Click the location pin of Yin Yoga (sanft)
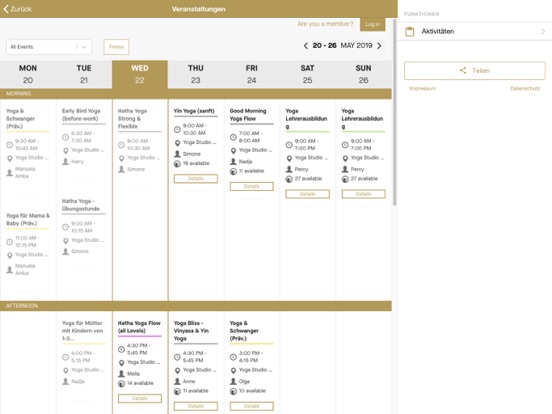This screenshot has height=414, width=552. 177,143
